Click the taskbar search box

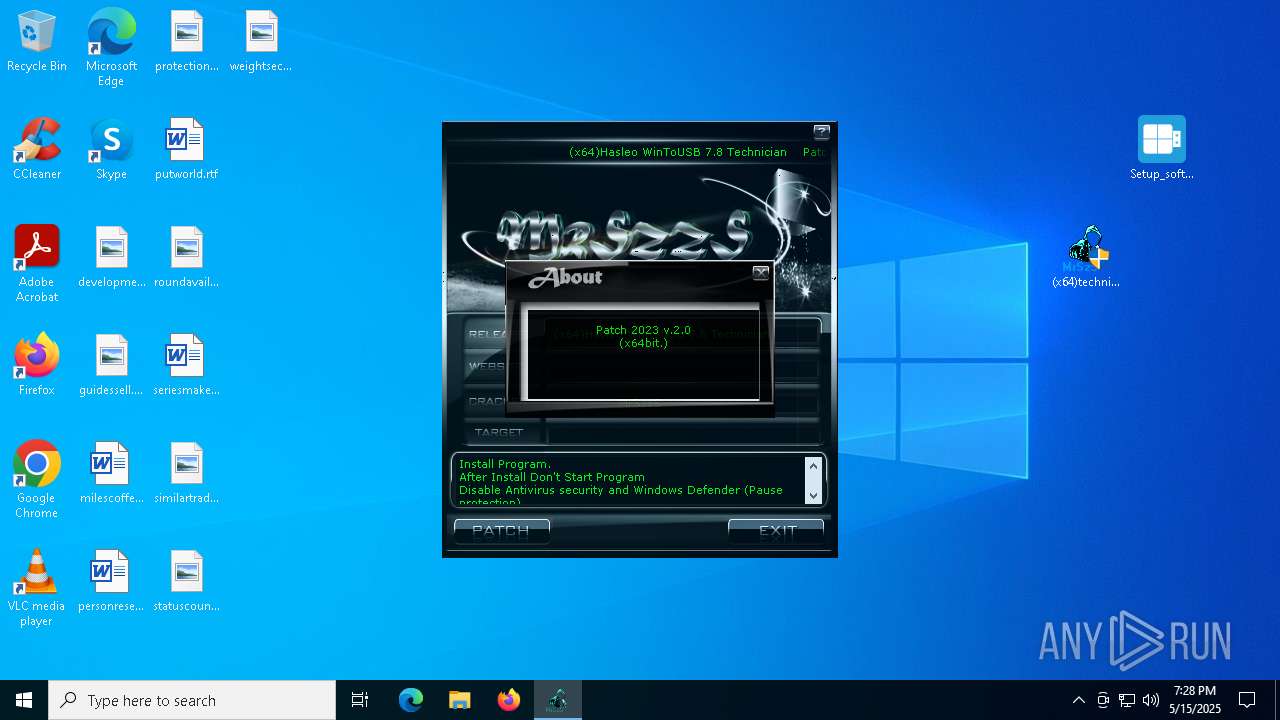click(x=192, y=700)
